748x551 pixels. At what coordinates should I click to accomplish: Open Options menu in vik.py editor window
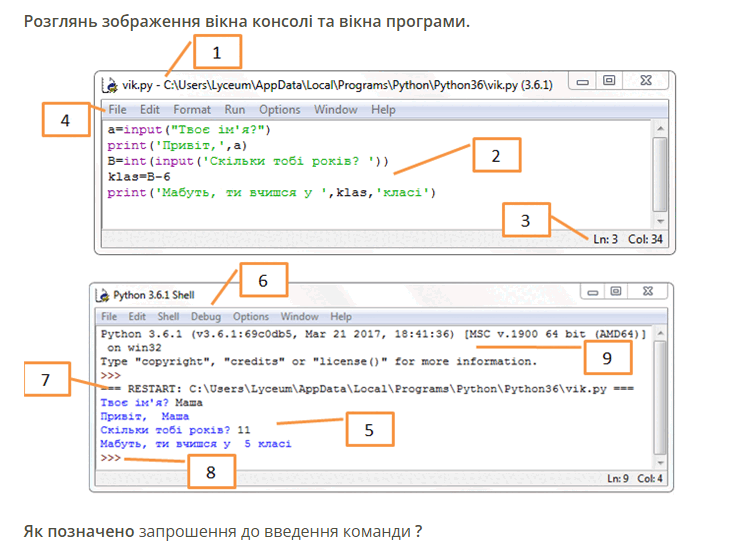[x=280, y=110]
